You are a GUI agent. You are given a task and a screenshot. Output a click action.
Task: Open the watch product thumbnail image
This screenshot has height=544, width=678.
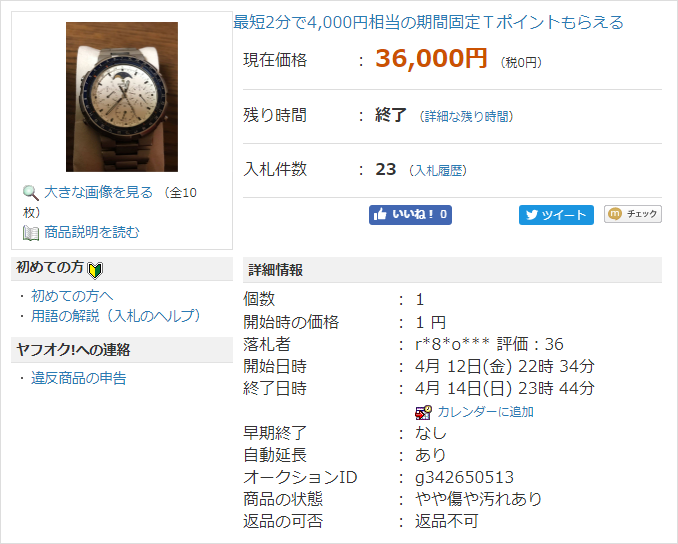(122, 97)
